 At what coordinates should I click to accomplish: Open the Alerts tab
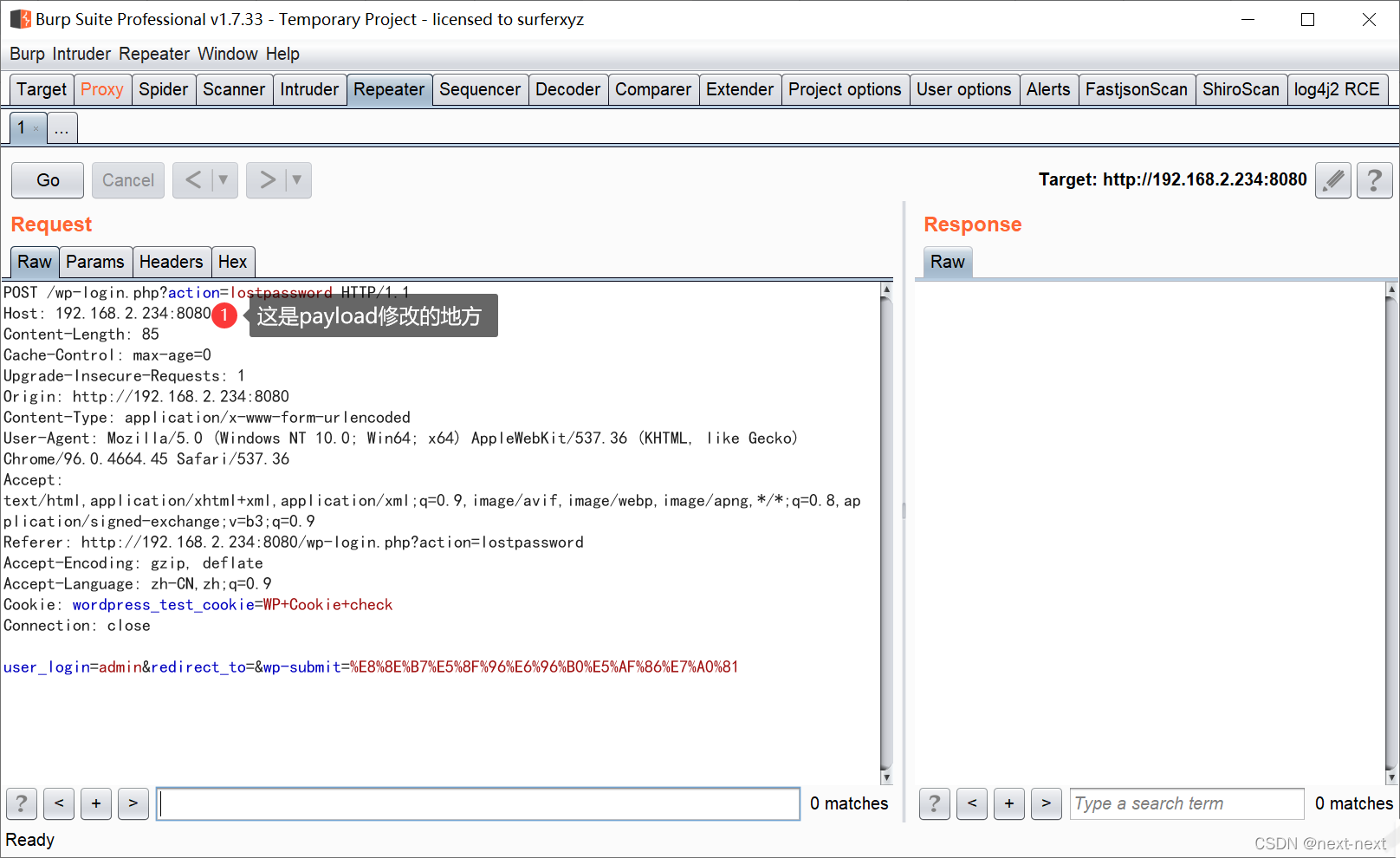pyautogui.click(x=1048, y=89)
